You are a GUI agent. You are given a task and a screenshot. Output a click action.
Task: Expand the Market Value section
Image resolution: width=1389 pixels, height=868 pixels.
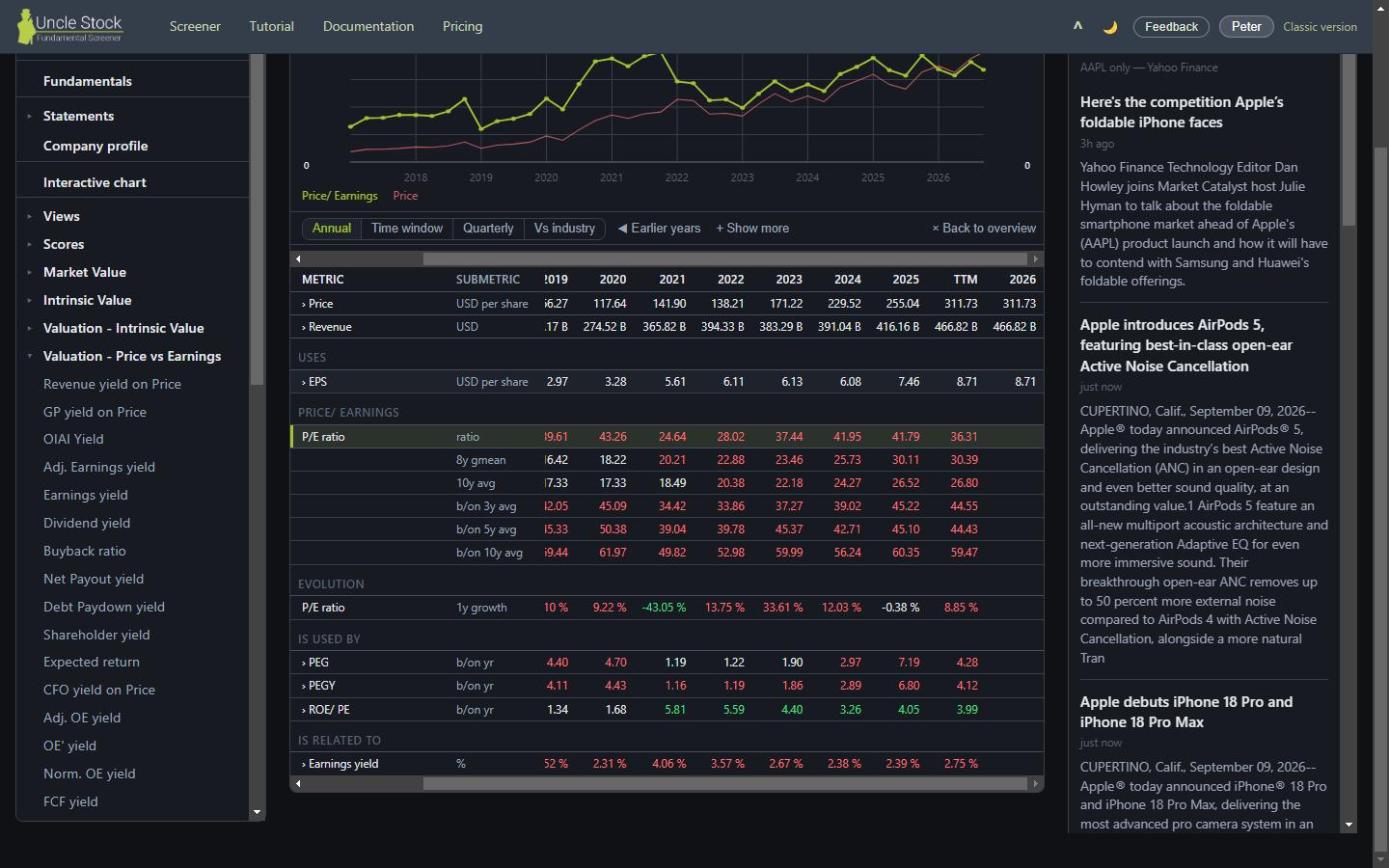click(84, 272)
